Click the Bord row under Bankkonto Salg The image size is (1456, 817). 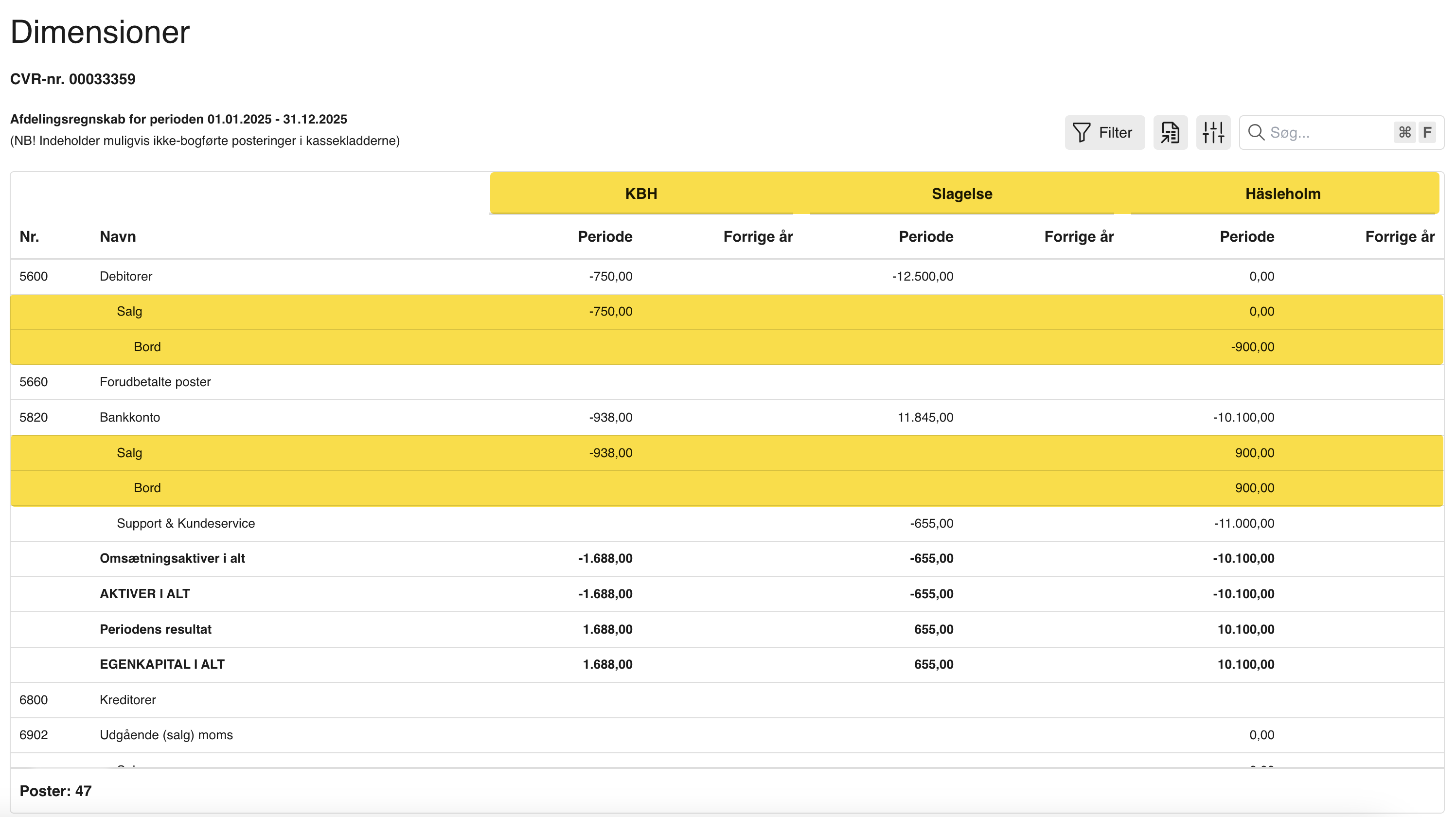pyautogui.click(x=147, y=488)
